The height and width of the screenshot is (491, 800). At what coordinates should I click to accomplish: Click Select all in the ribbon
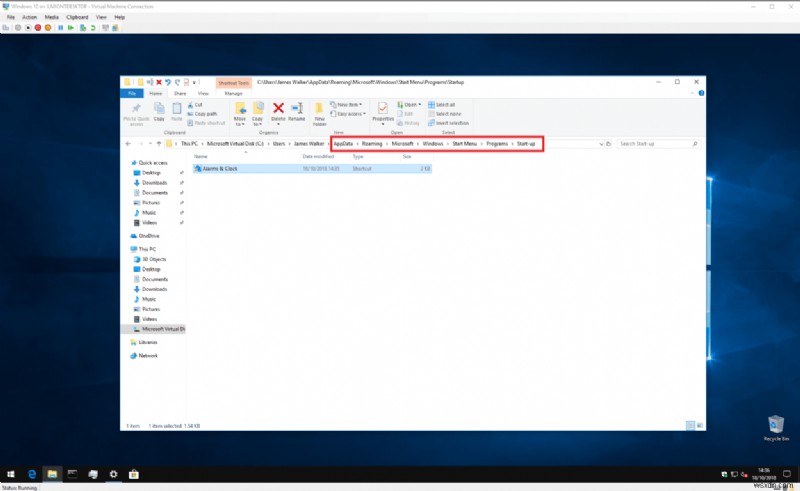click(441, 105)
